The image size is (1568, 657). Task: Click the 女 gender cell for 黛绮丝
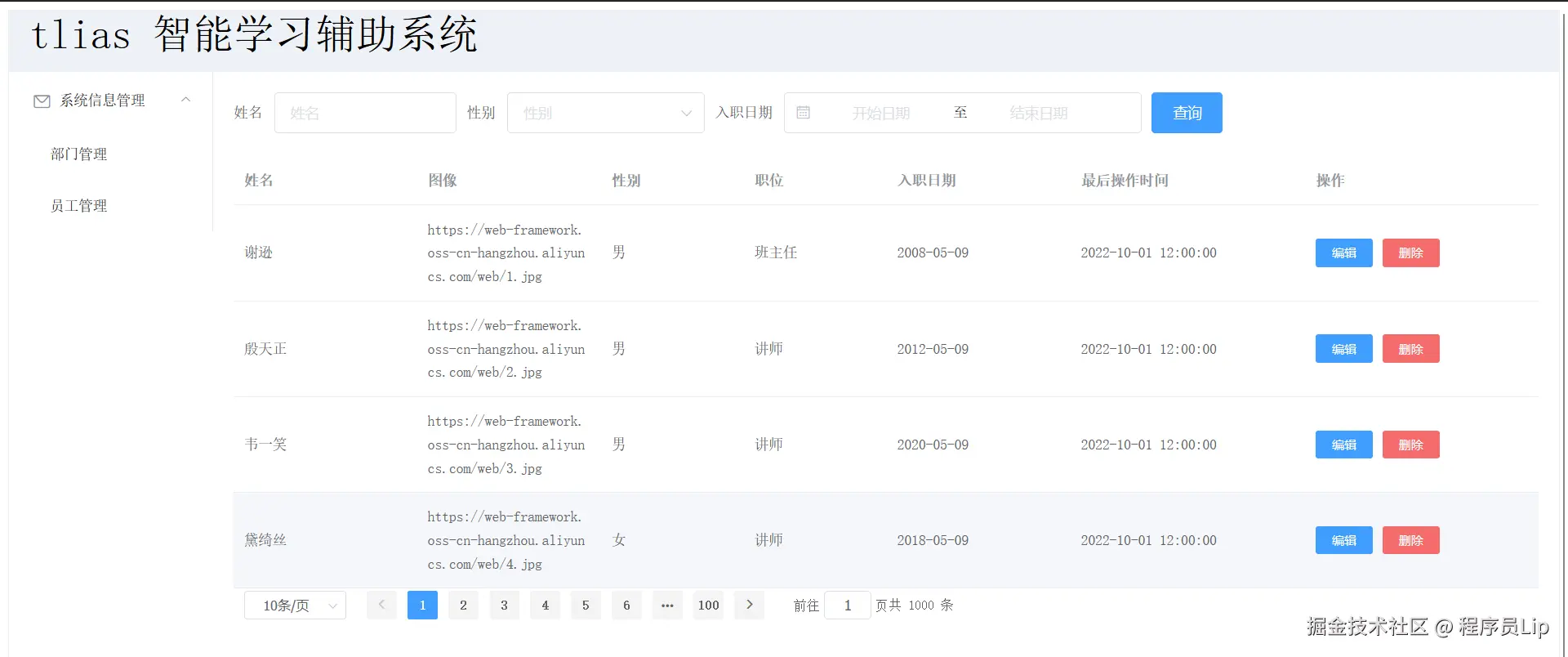coord(619,540)
